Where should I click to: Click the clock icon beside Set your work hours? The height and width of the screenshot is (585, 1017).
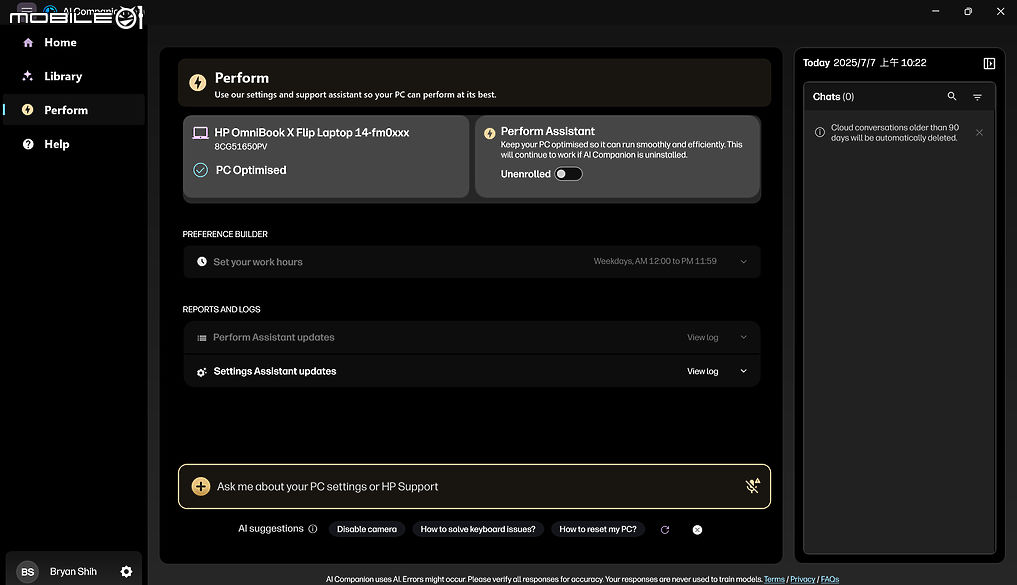(x=202, y=261)
